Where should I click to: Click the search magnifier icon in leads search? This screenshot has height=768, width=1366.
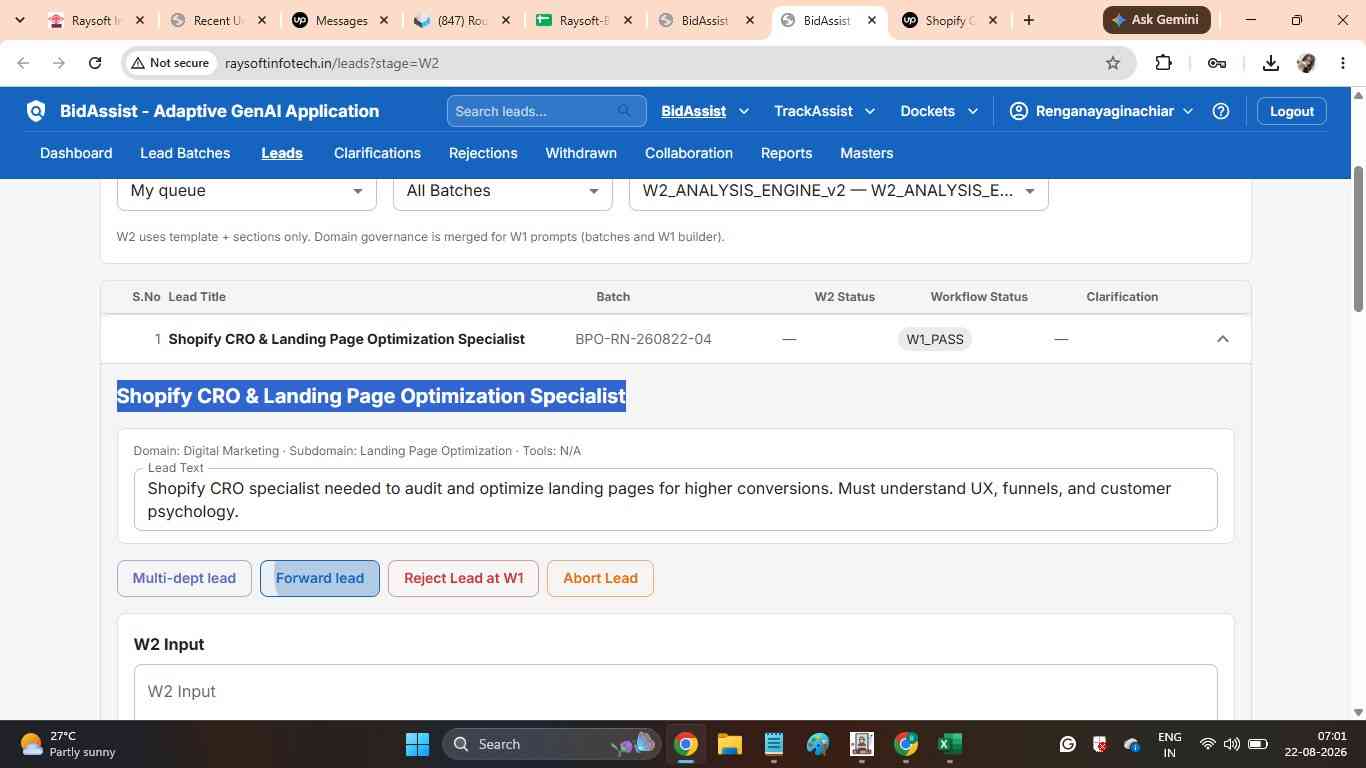(625, 111)
